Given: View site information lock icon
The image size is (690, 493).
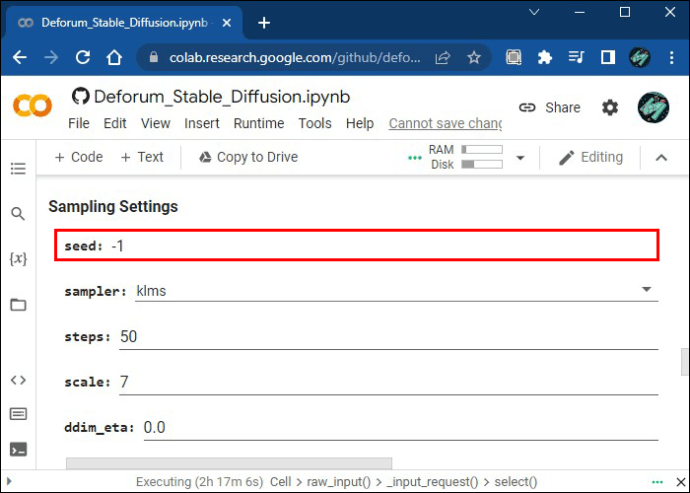Looking at the screenshot, I should point(154,57).
